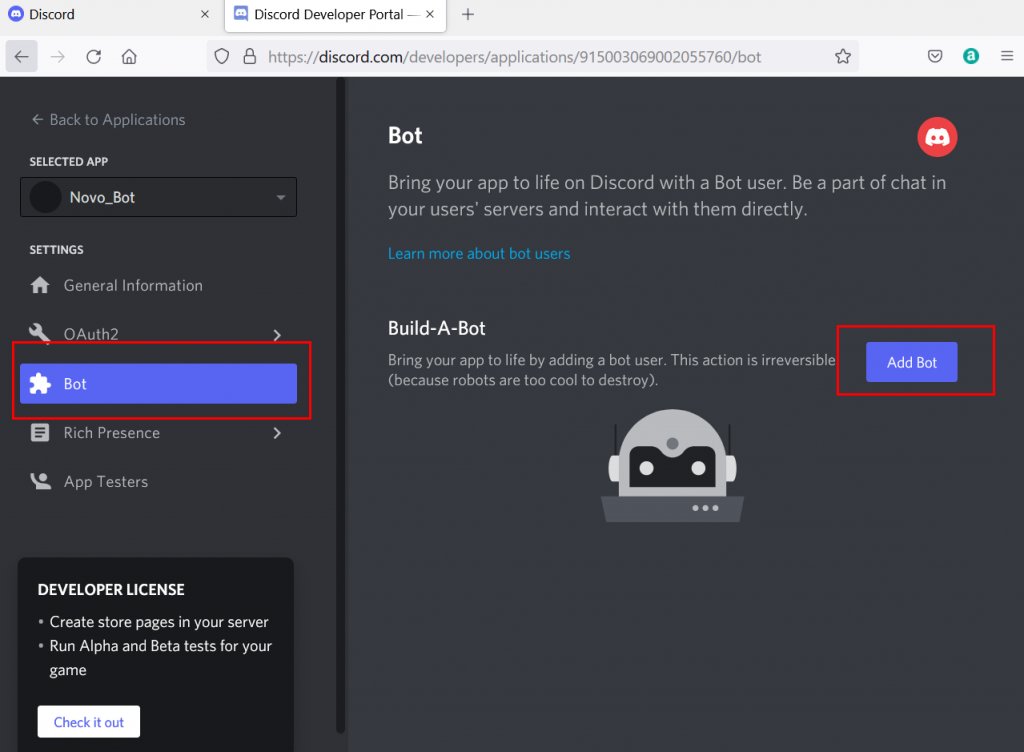Expand the OAuth2 submenu chevron
The width and height of the screenshot is (1024, 752).
click(277, 335)
